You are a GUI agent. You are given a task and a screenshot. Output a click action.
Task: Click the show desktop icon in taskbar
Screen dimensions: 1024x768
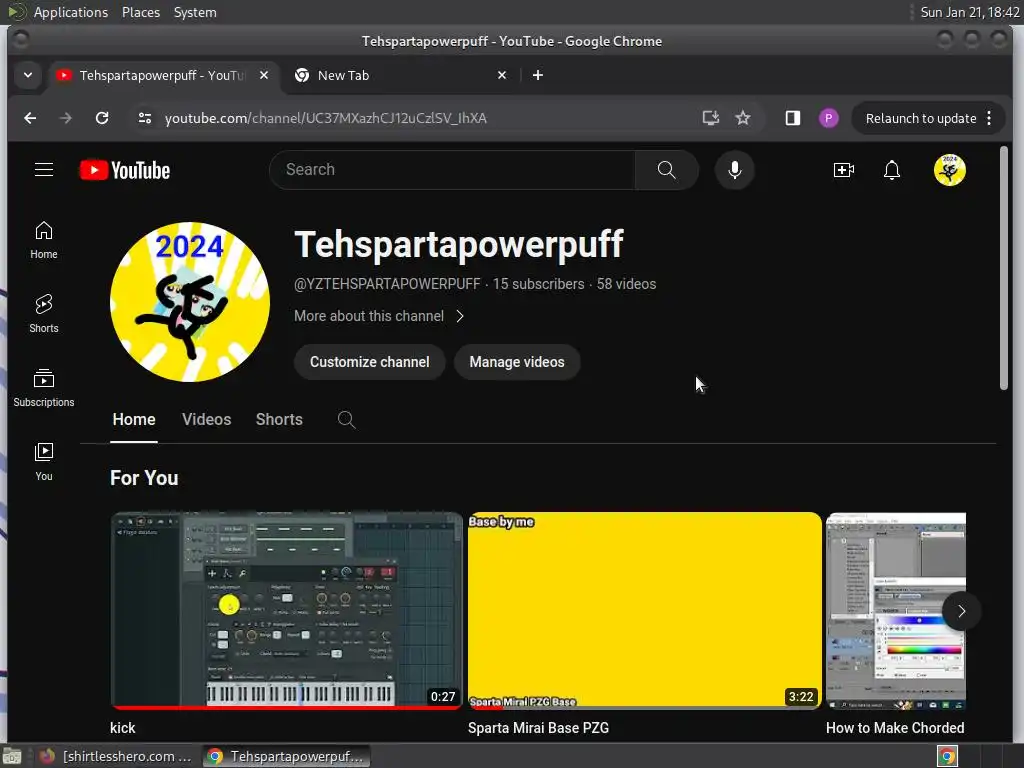pyautogui.click(x=12, y=756)
